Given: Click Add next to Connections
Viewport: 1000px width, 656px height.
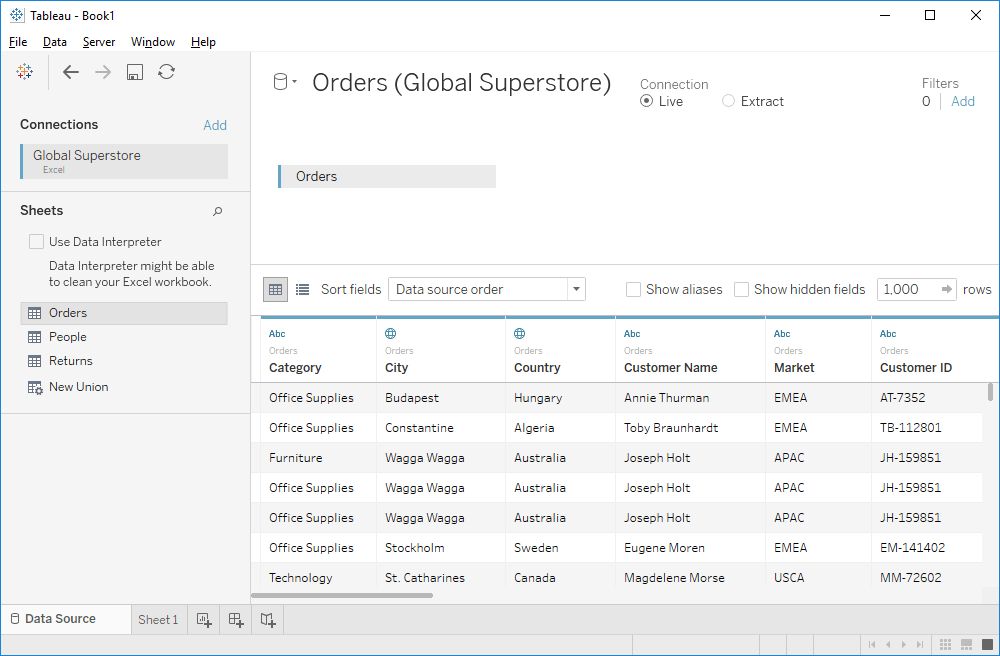Looking at the screenshot, I should 215,124.
